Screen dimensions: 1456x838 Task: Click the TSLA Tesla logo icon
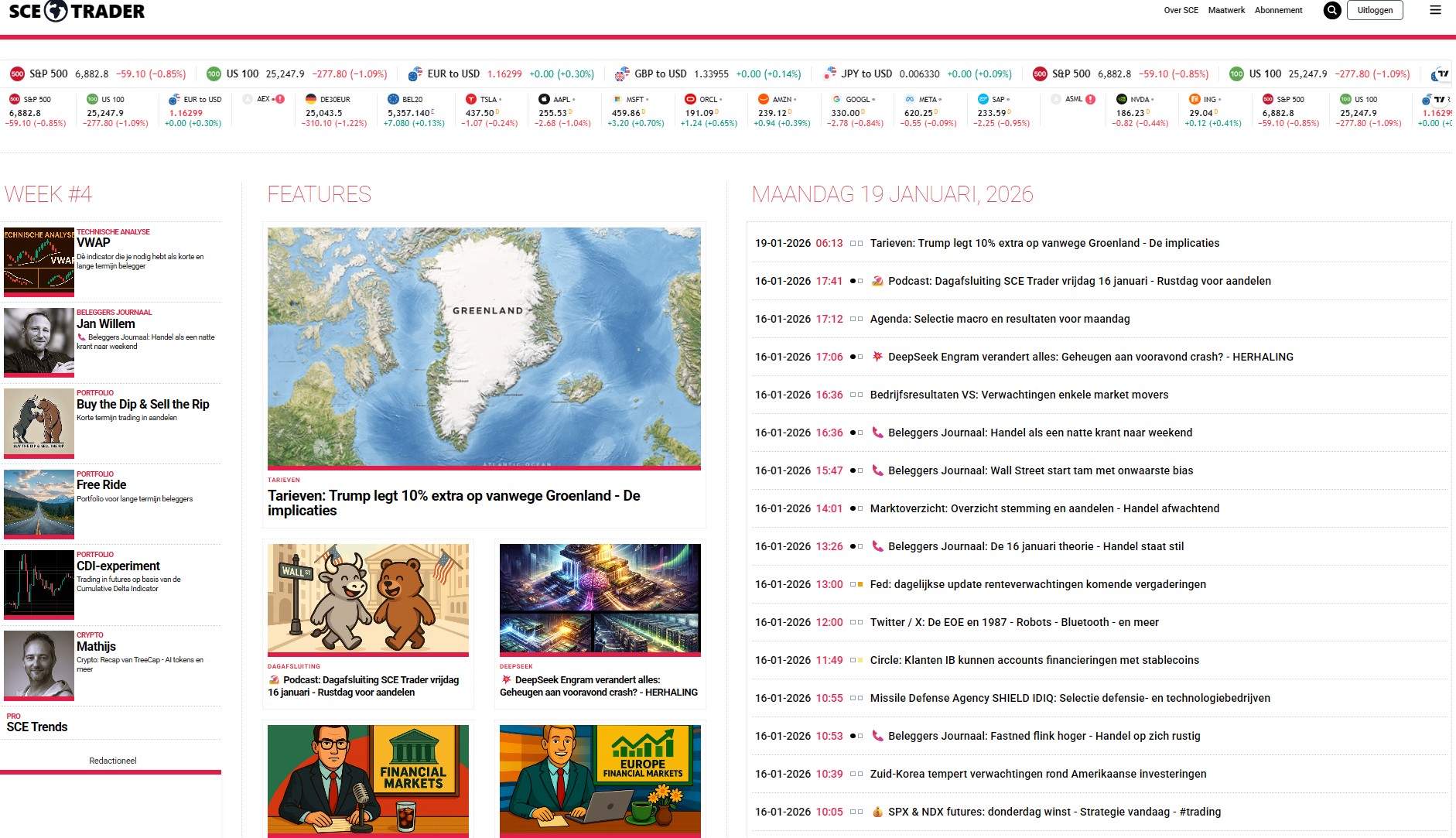[470, 99]
